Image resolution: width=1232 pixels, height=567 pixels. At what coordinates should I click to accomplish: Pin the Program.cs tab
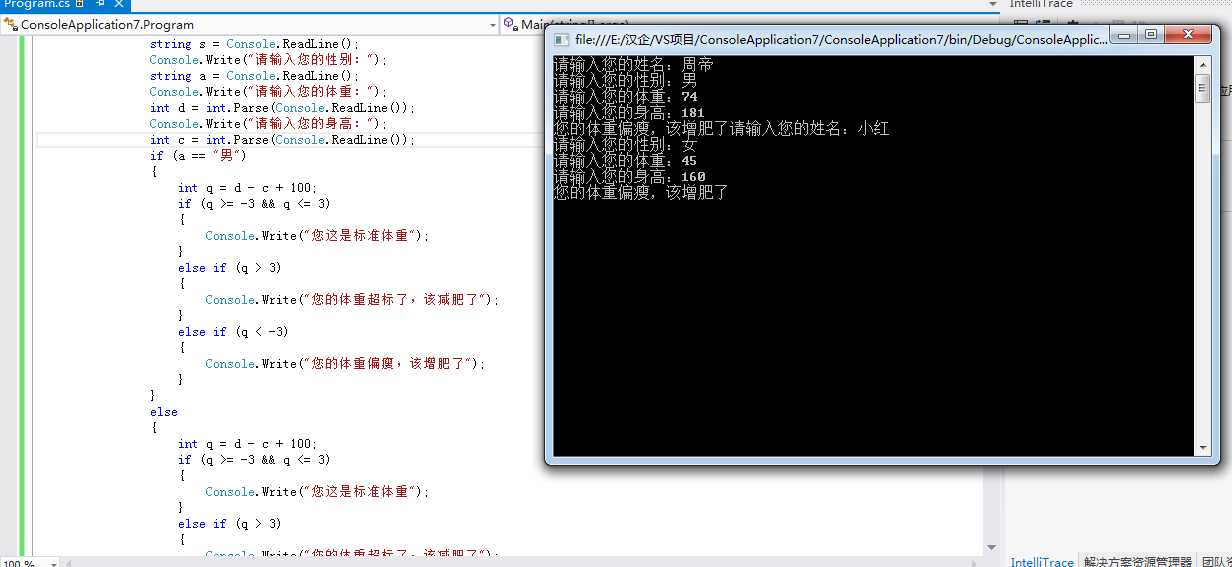(x=98, y=4)
